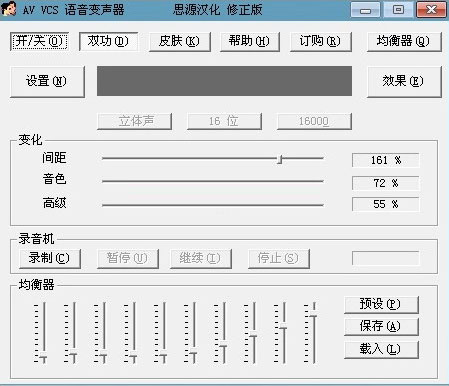Click the 音色 timbre slider track

coord(213,181)
